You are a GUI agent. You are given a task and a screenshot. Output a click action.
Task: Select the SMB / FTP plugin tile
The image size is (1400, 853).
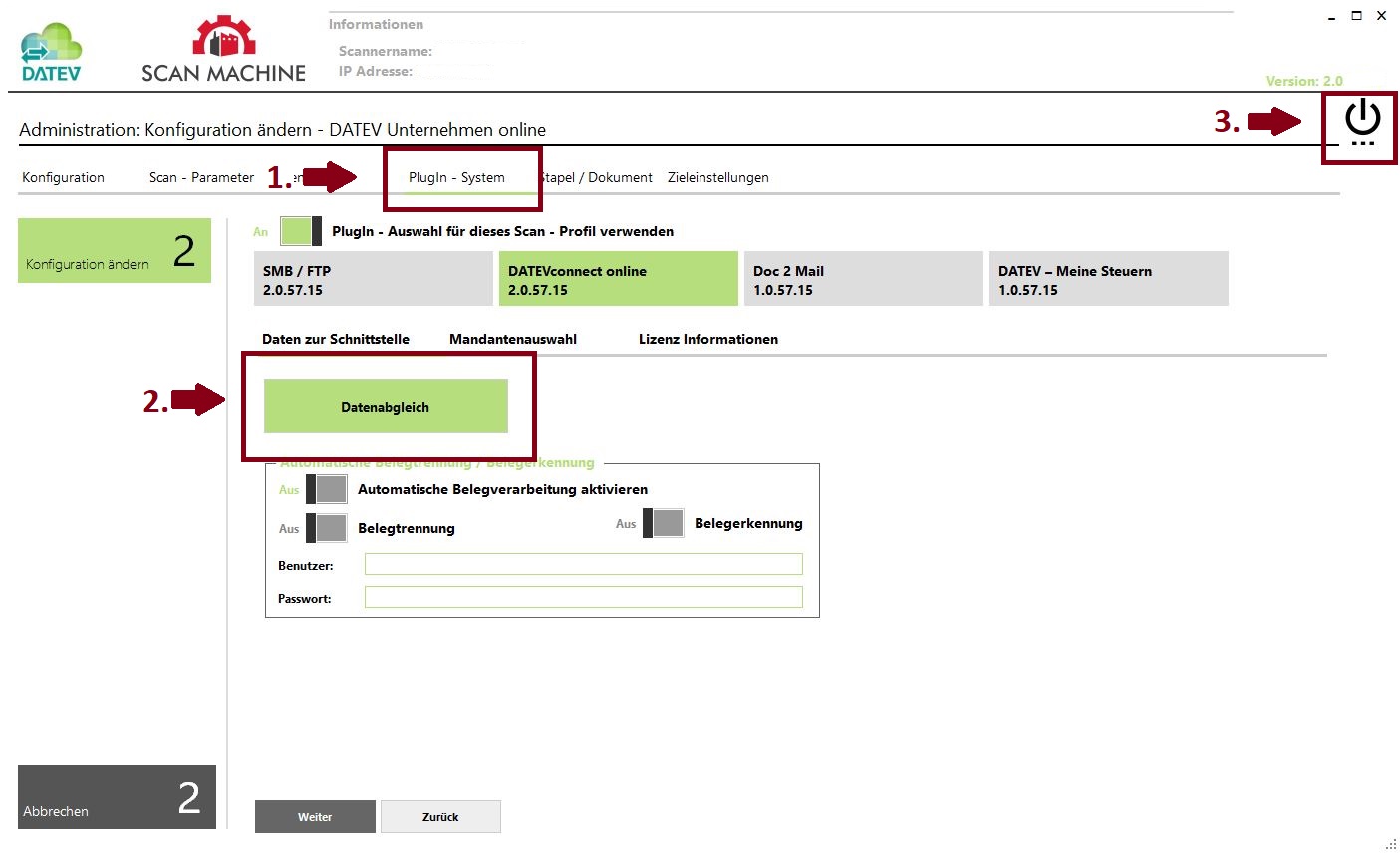pos(374,278)
